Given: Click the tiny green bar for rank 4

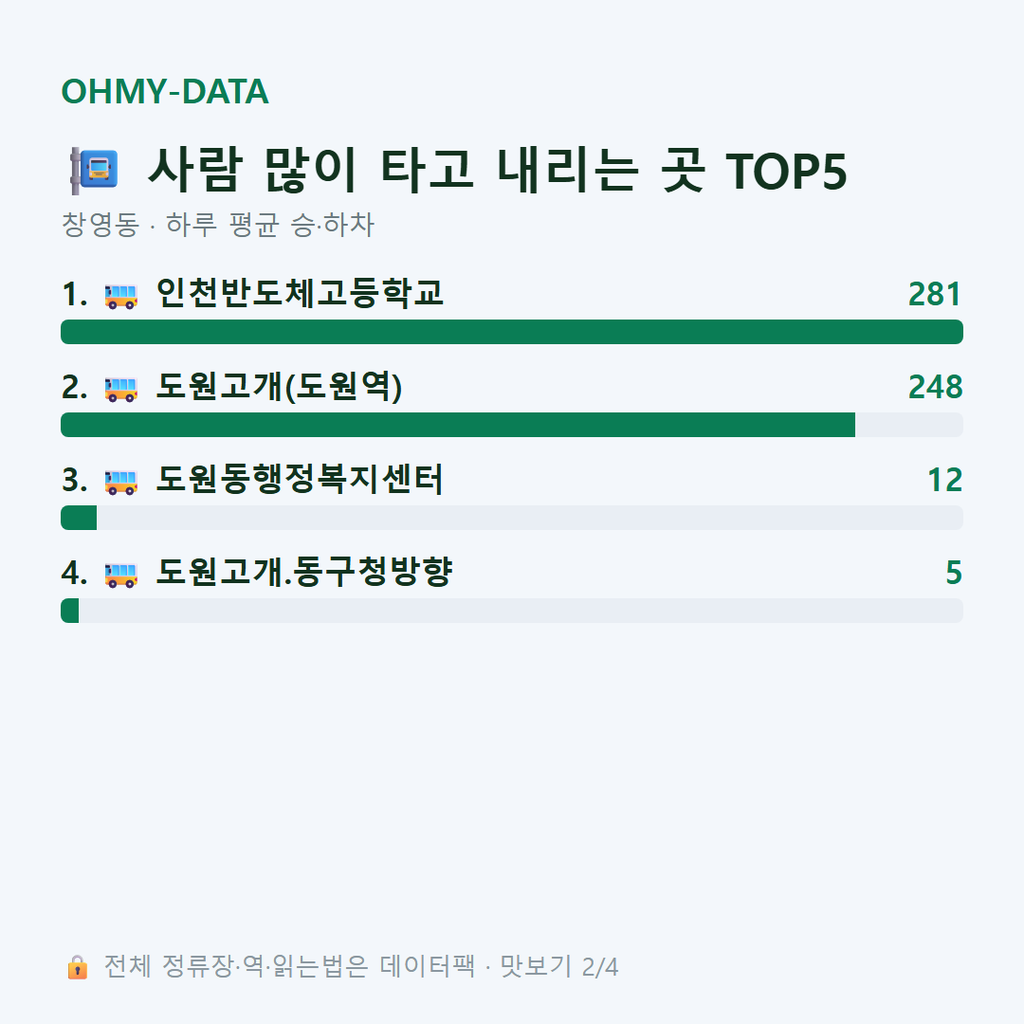Looking at the screenshot, I should coord(70,611).
